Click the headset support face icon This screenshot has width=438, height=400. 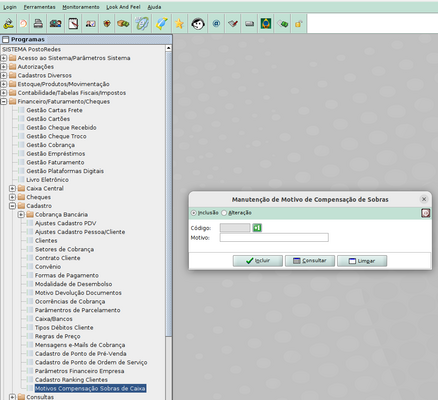pos(198,24)
